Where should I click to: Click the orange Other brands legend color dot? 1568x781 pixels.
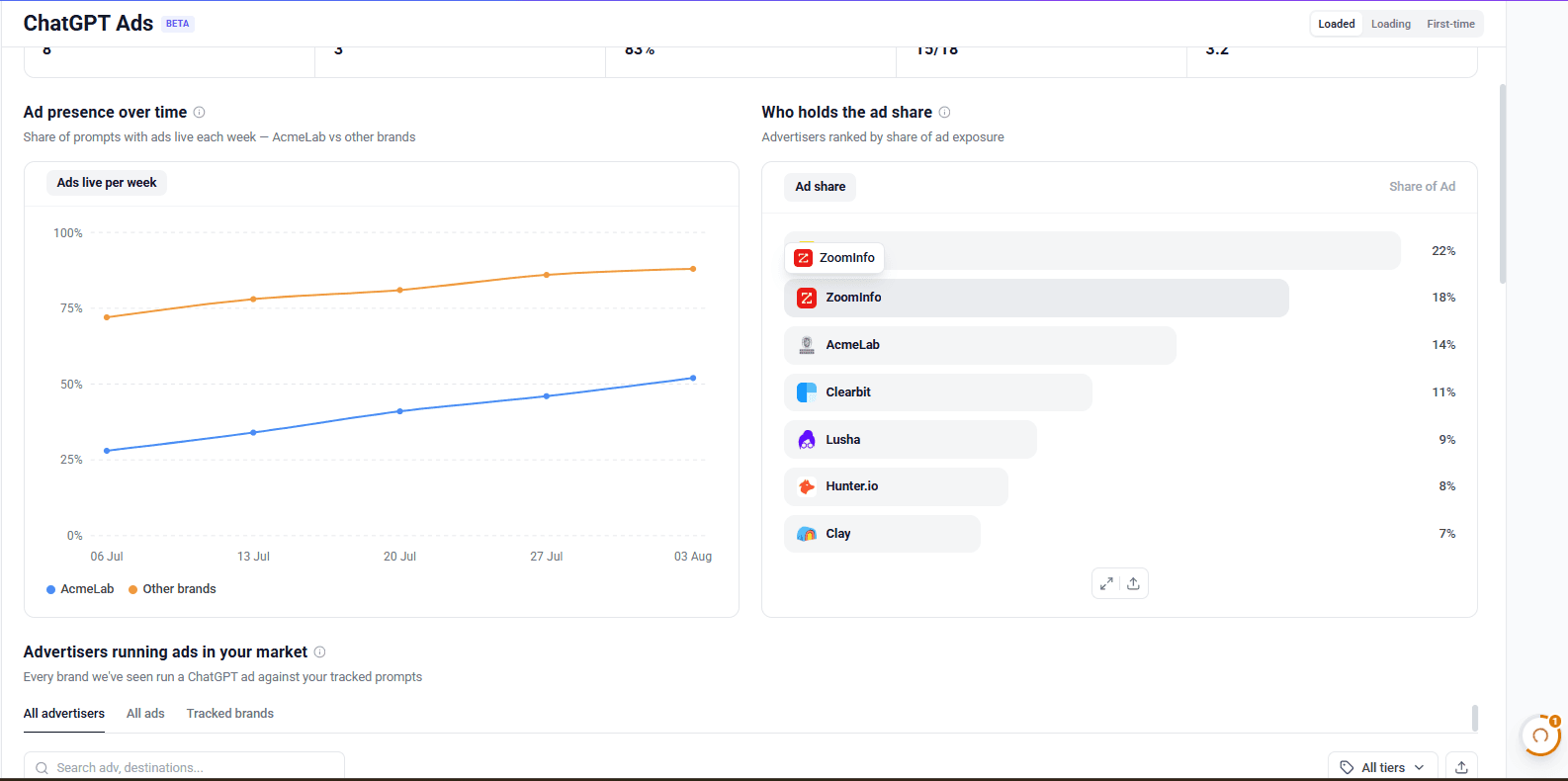pyautogui.click(x=132, y=589)
